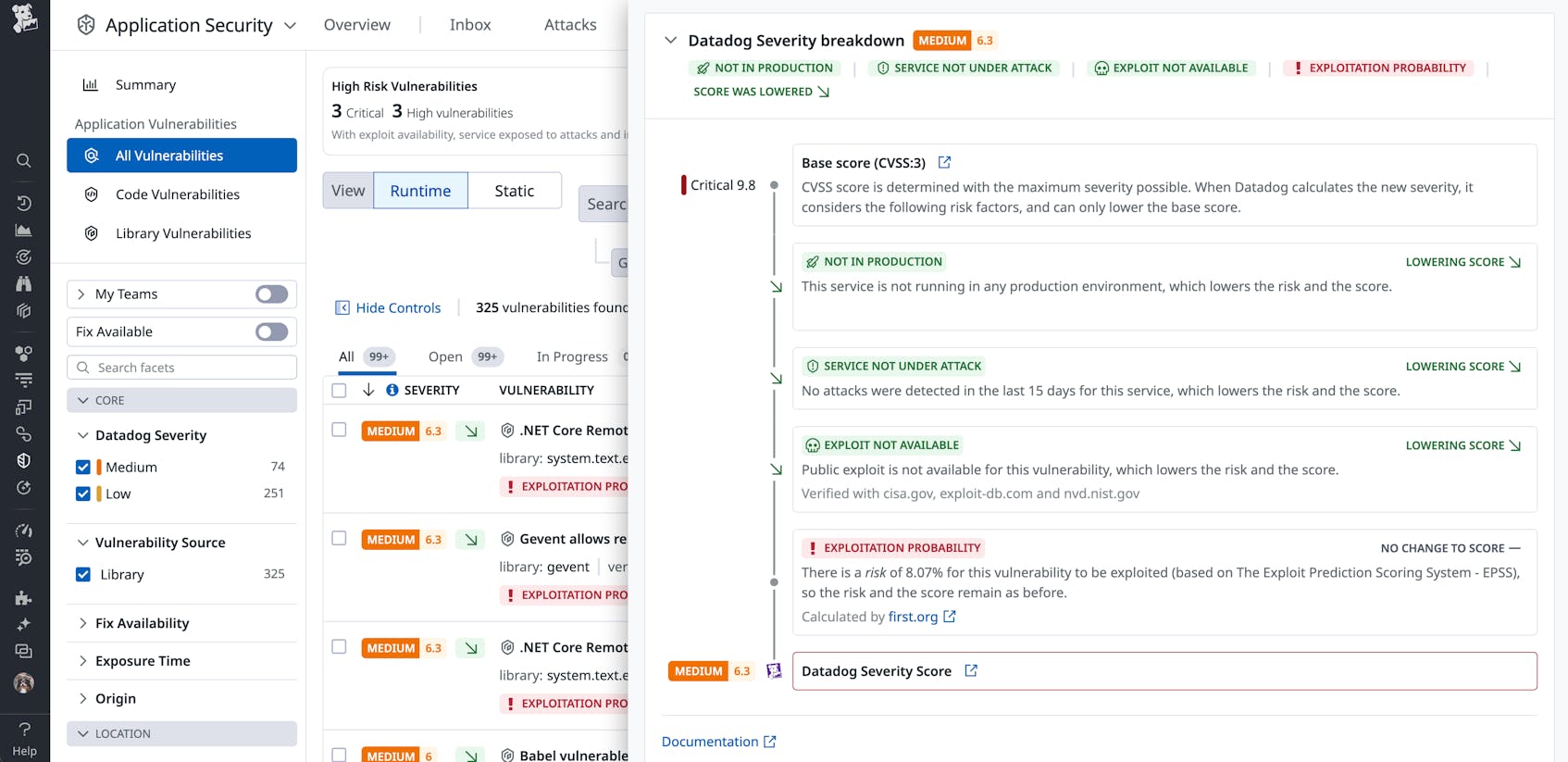
Task: Click the Hide Controls button
Action: point(388,308)
